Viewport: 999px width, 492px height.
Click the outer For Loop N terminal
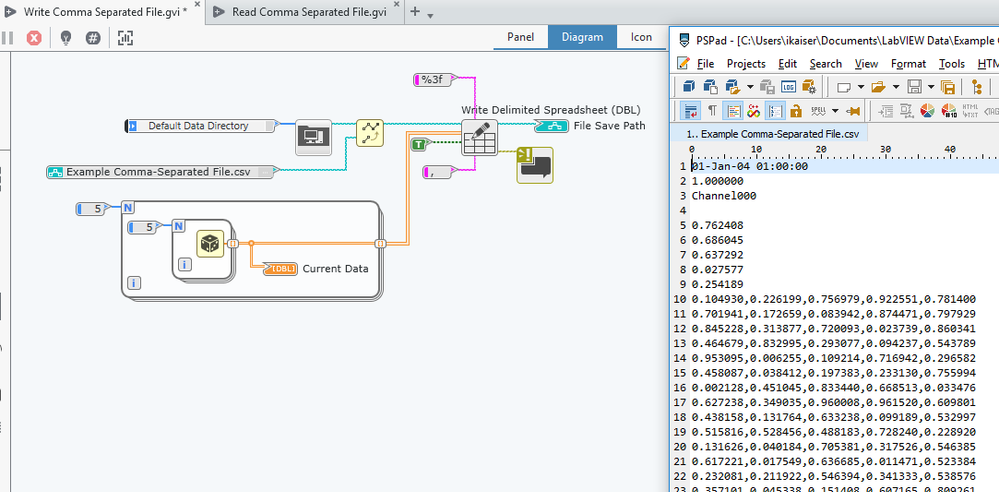(x=128, y=208)
